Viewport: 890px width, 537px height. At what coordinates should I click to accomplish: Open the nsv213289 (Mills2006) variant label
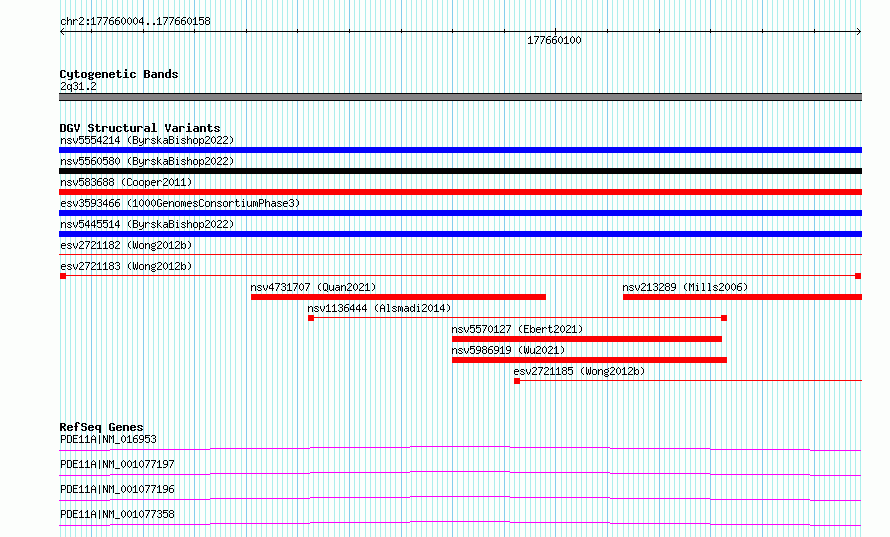(x=685, y=287)
